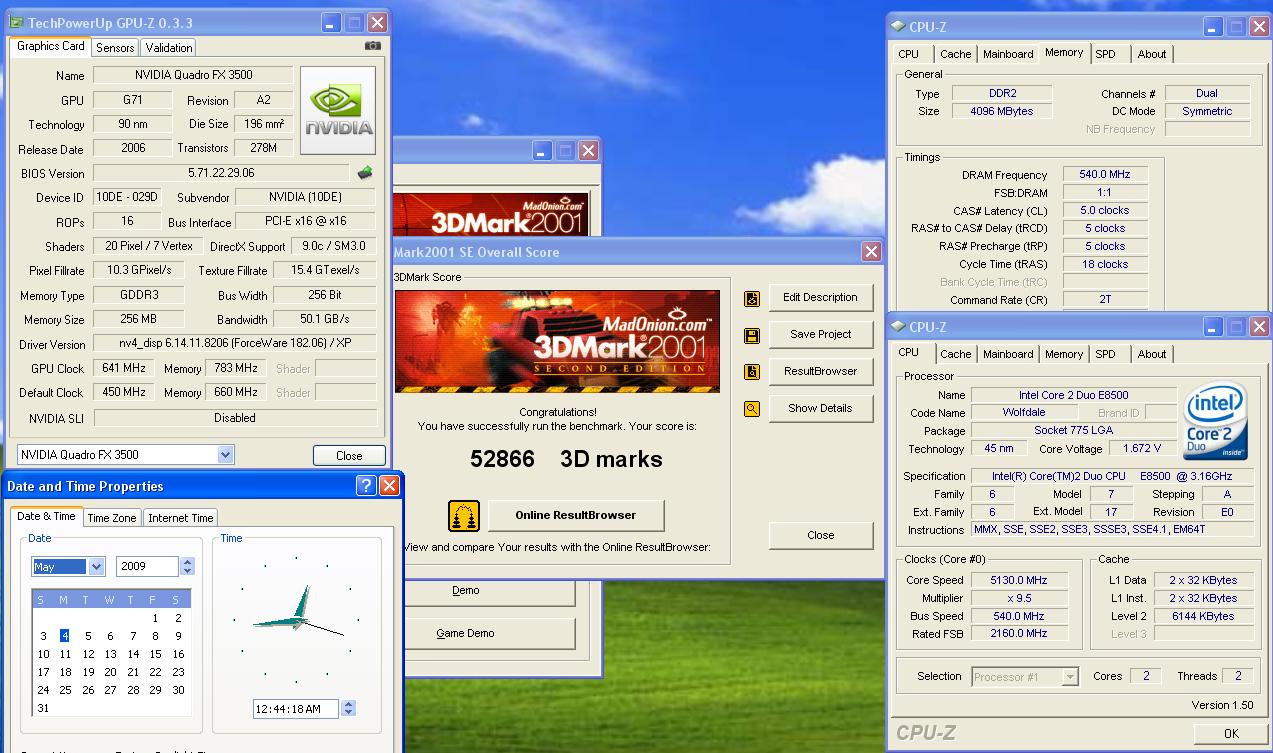Click the Multiplier value x 9.5
Viewport: 1273px width, 753px height.
click(1019, 598)
